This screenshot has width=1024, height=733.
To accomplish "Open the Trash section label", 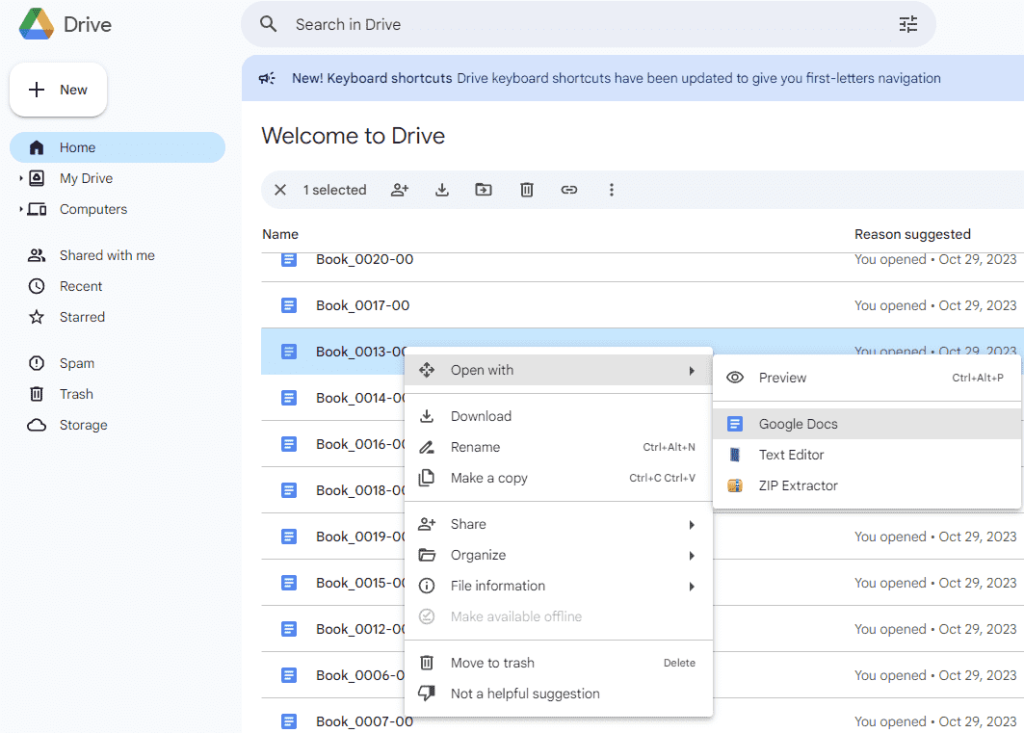I will (x=76, y=394).
